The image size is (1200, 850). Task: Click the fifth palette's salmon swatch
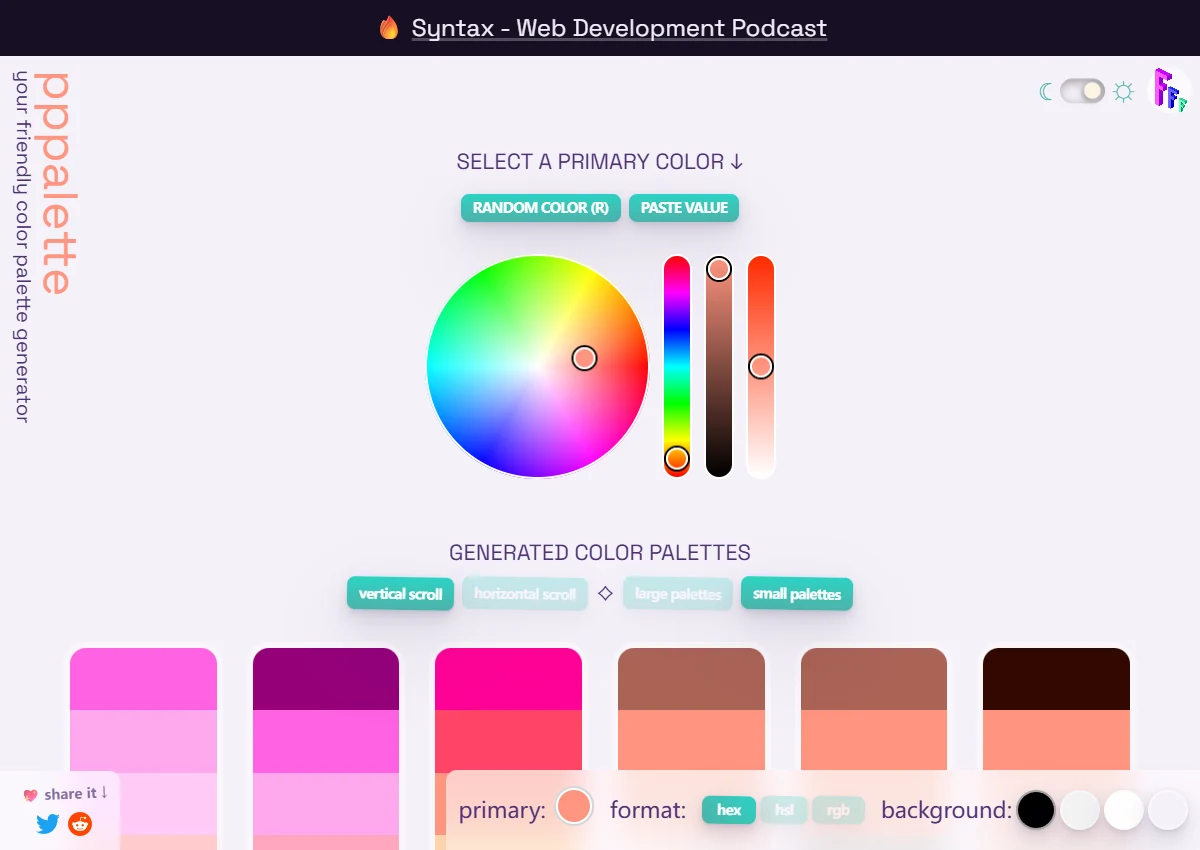click(x=874, y=740)
